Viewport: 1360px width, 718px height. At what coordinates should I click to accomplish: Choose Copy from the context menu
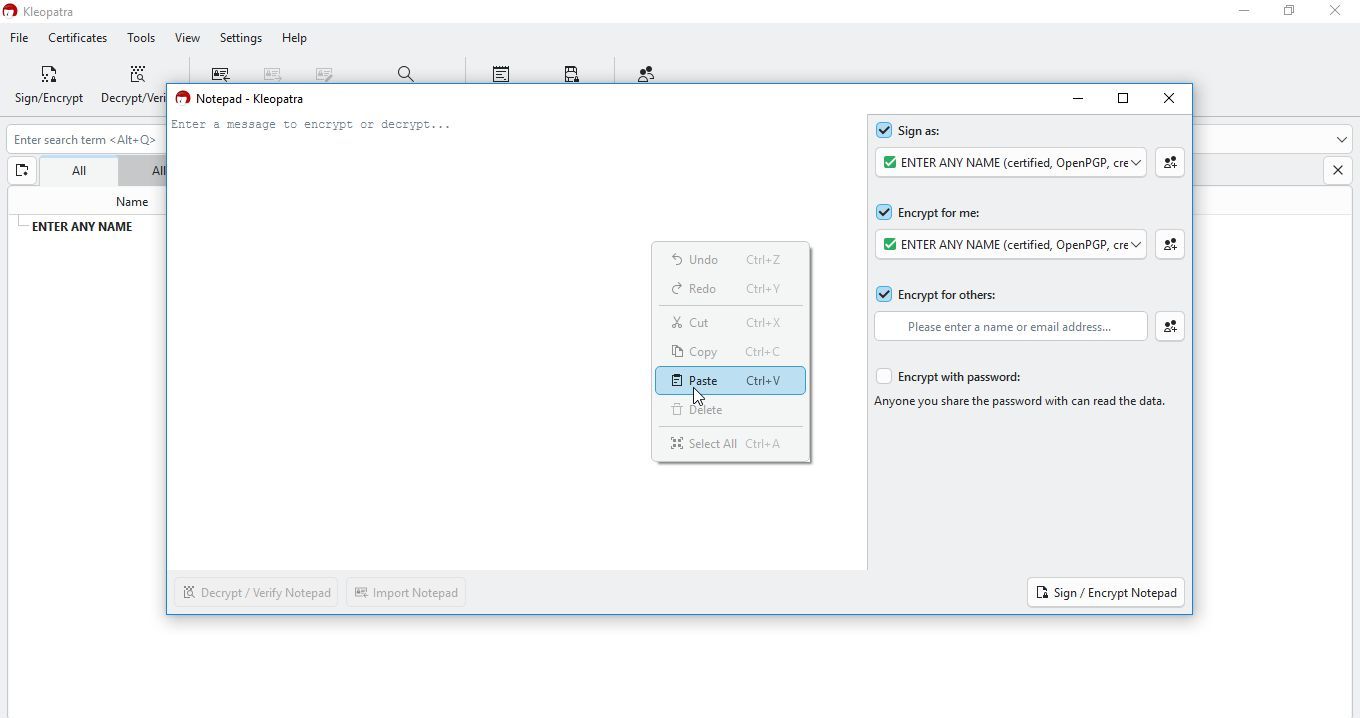(731, 352)
